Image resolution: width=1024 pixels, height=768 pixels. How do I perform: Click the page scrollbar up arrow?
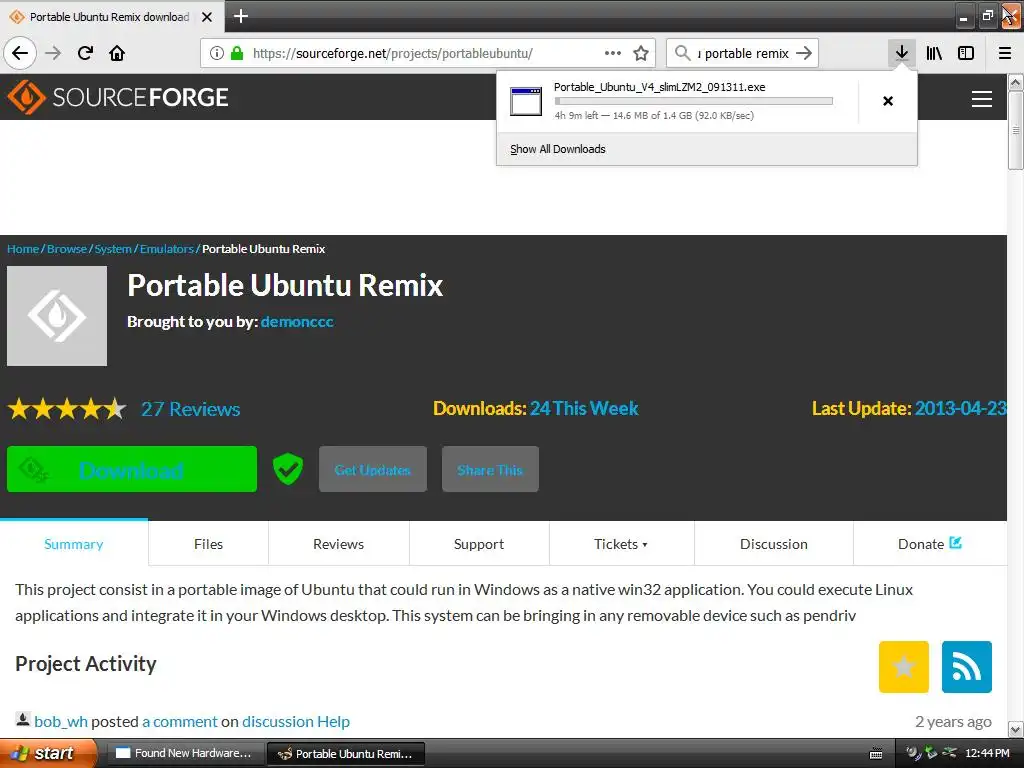pos(1015,82)
